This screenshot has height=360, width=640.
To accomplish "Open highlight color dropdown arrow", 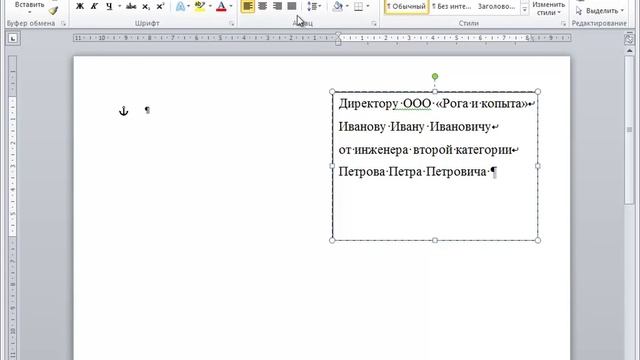I will coord(210,6).
